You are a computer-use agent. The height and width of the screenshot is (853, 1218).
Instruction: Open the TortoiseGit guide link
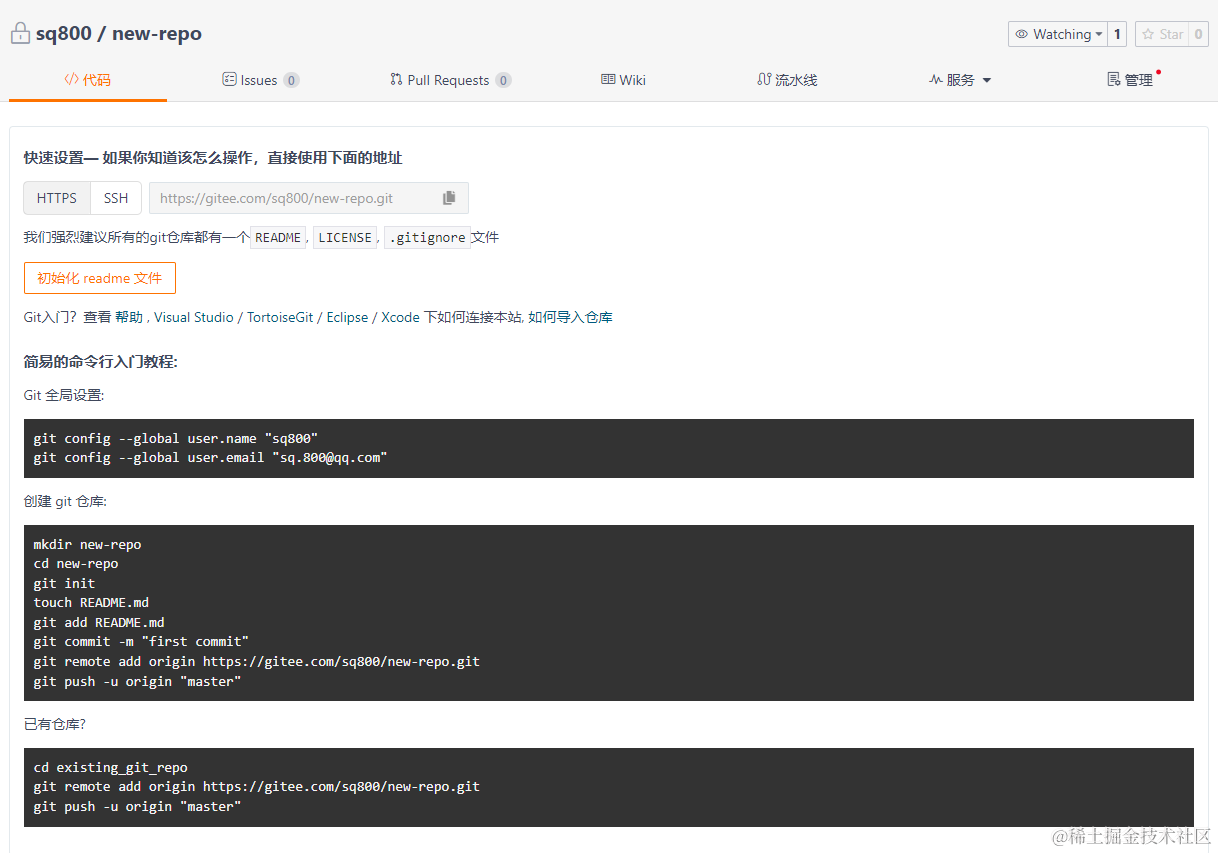[x=280, y=317]
